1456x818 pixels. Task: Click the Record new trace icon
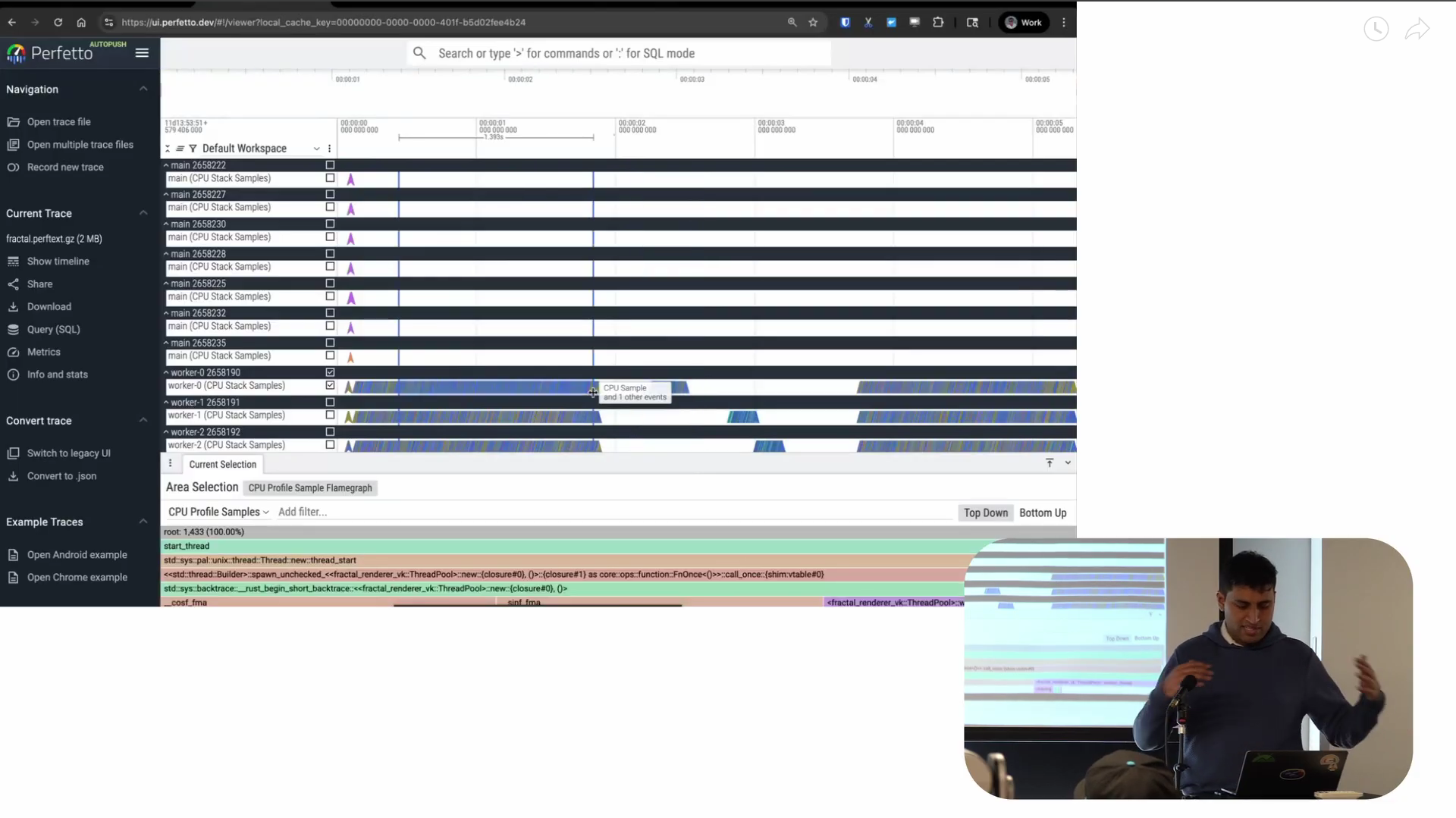coord(14,167)
